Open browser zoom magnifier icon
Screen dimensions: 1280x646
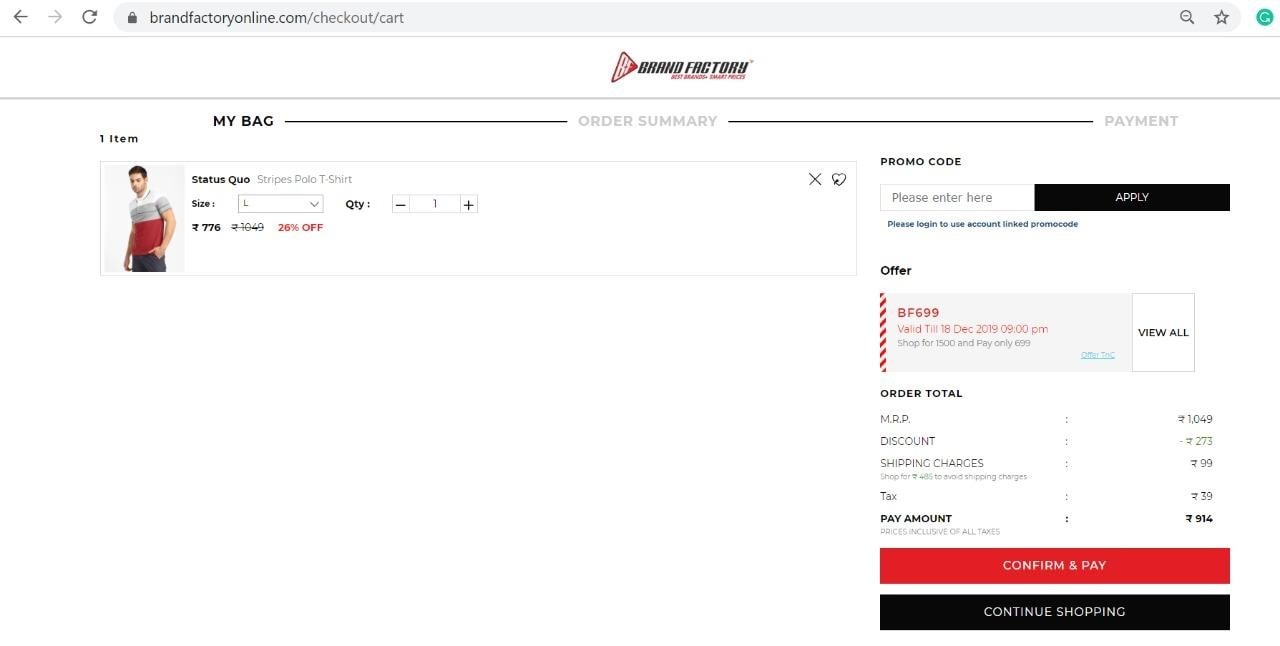pyautogui.click(x=1187, y=17)
